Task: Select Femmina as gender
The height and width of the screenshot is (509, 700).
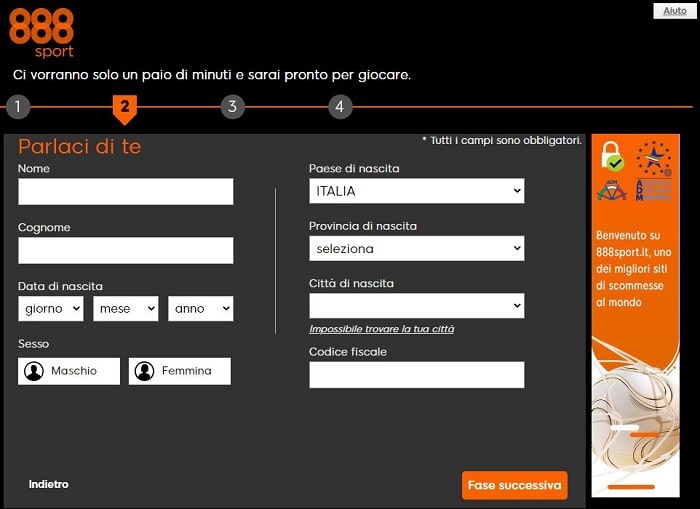Action: point(180,371)
